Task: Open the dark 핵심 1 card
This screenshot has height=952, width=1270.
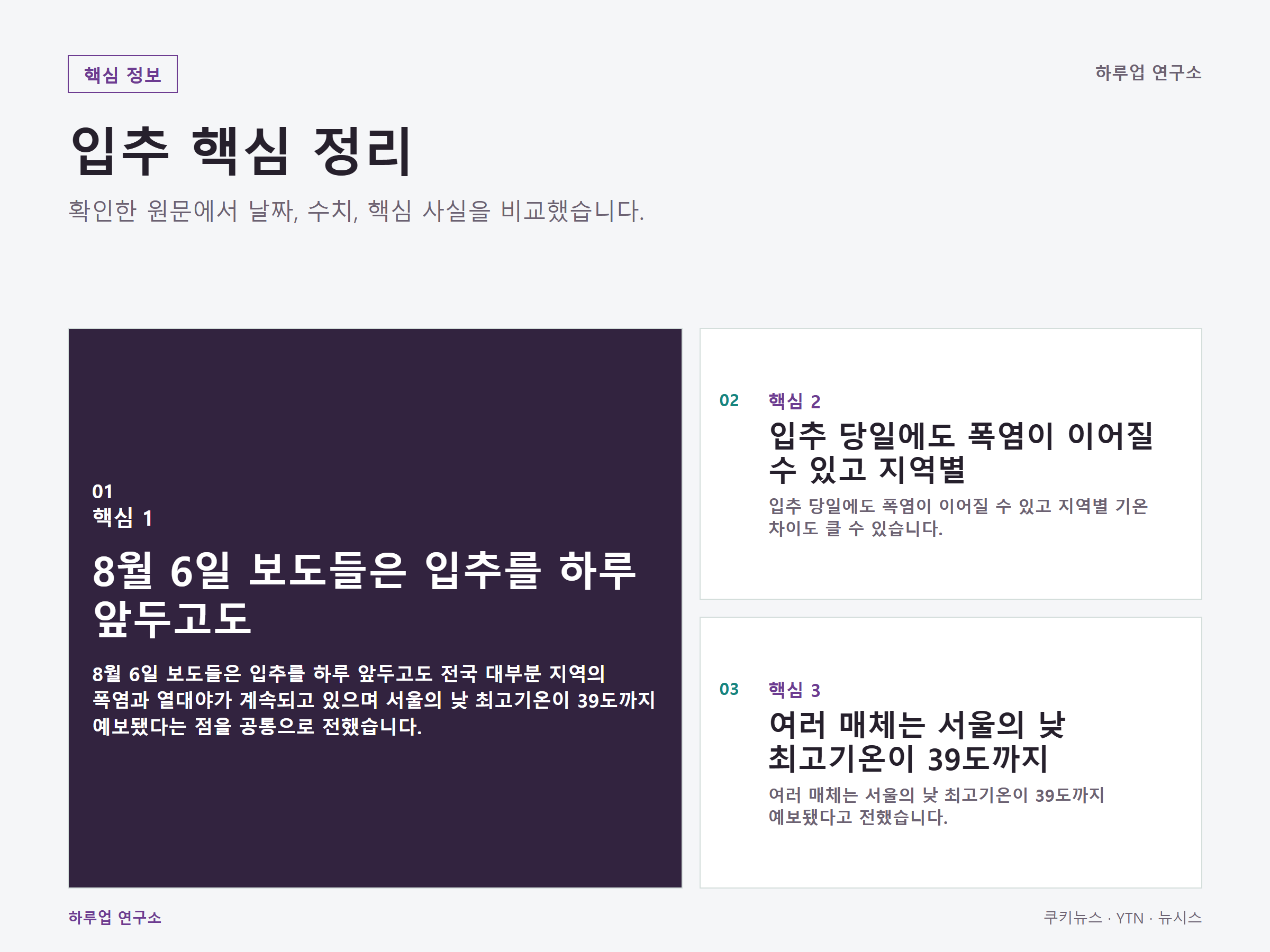Action: click(x=375, y=608)
